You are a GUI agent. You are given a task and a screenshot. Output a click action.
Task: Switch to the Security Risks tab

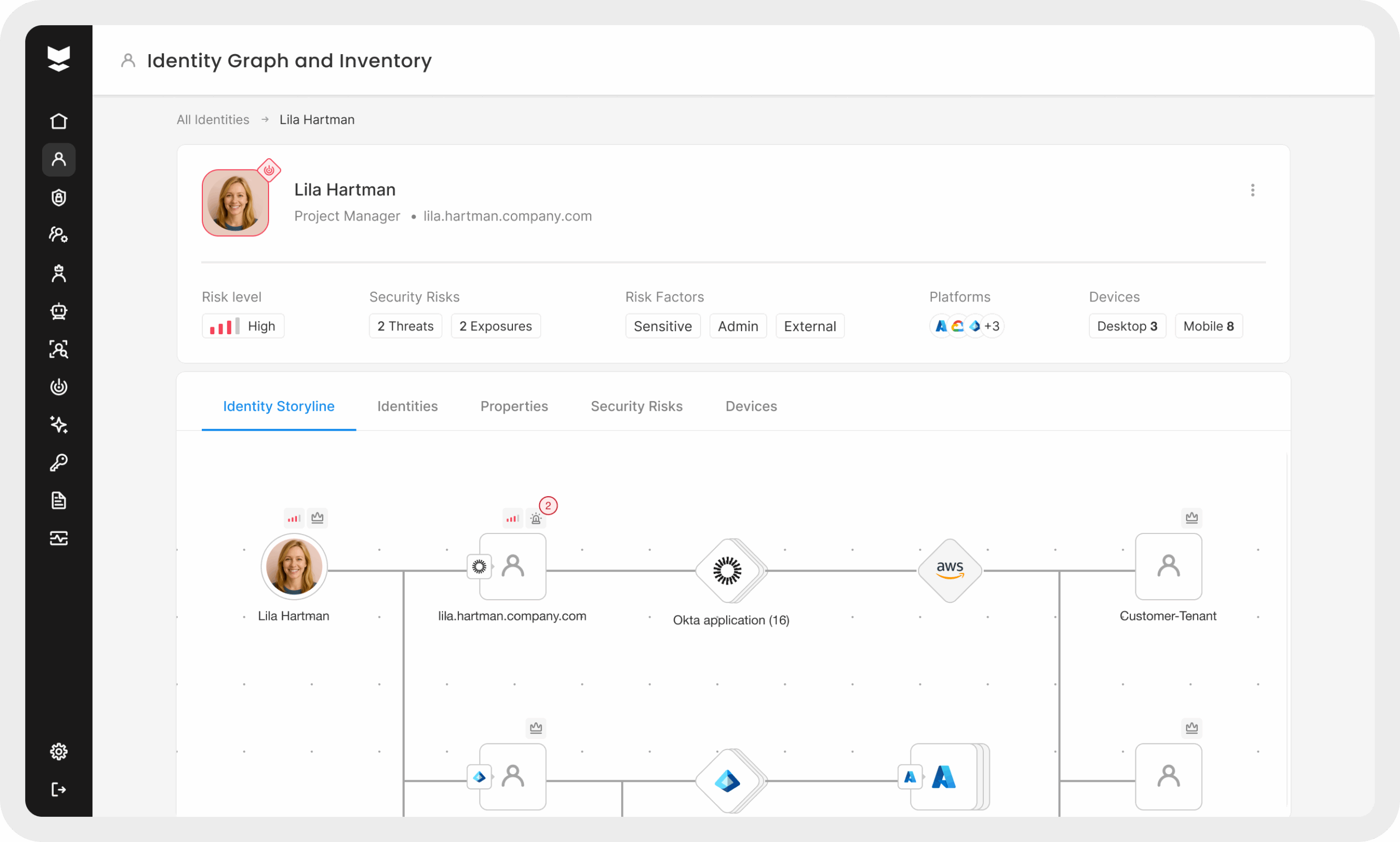[x=636, y=407]
